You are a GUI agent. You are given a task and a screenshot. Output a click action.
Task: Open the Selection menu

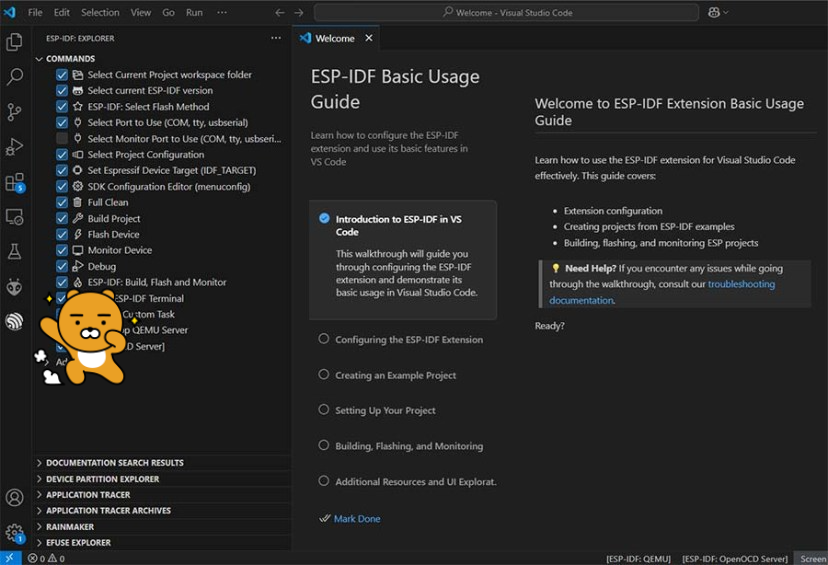coord(100,12)
